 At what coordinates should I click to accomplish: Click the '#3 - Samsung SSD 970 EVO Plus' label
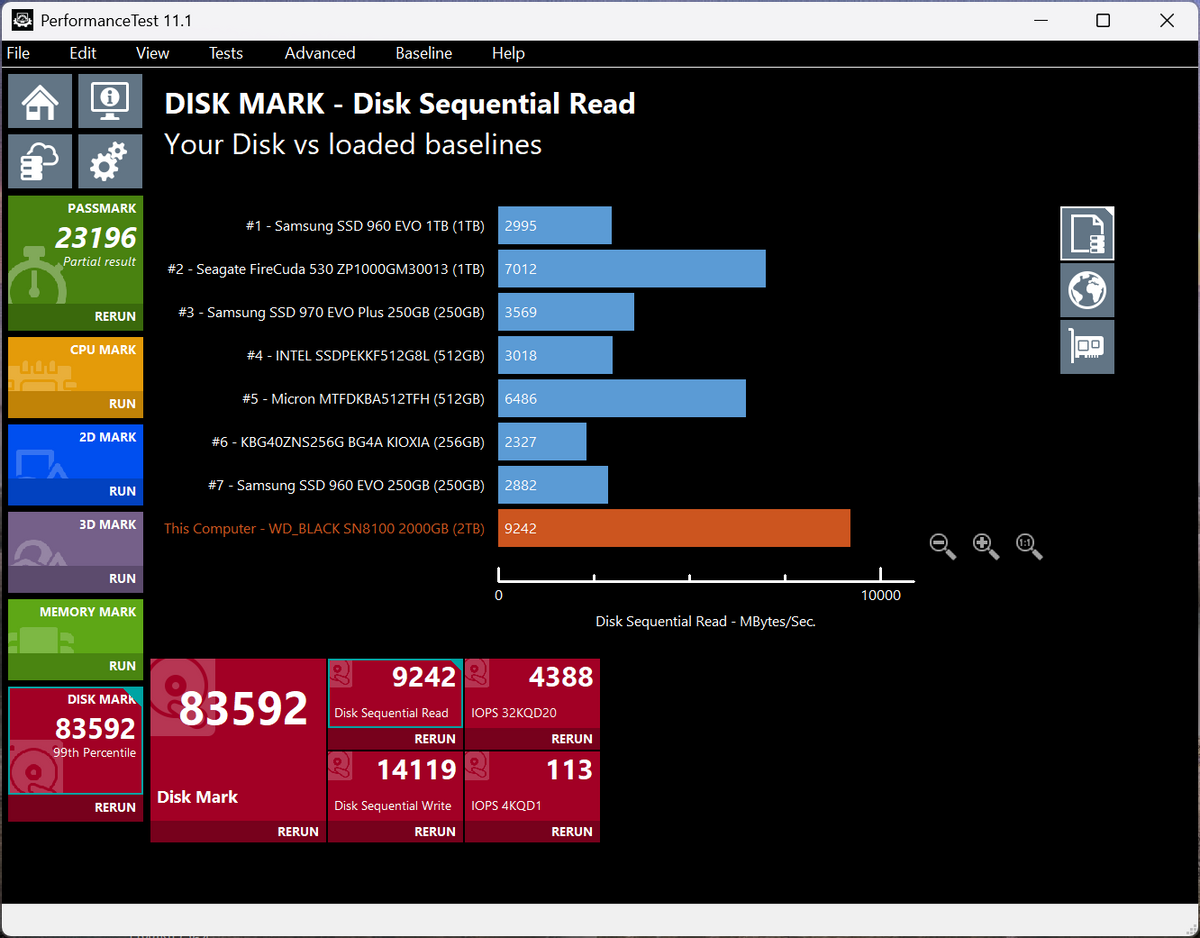[x=331, y=312]
